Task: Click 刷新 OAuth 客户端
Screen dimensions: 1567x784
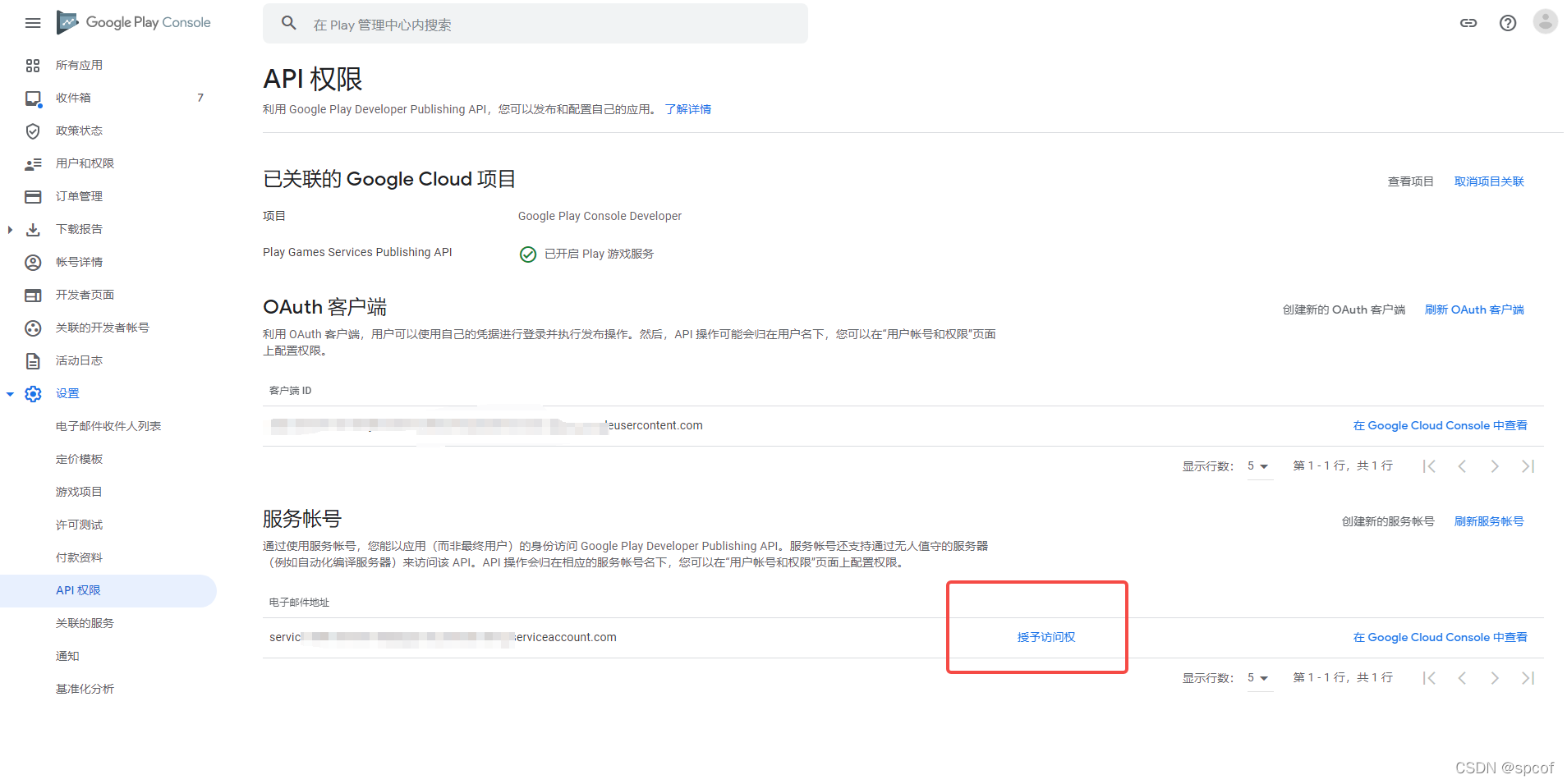Action: tap(1474, 309)
